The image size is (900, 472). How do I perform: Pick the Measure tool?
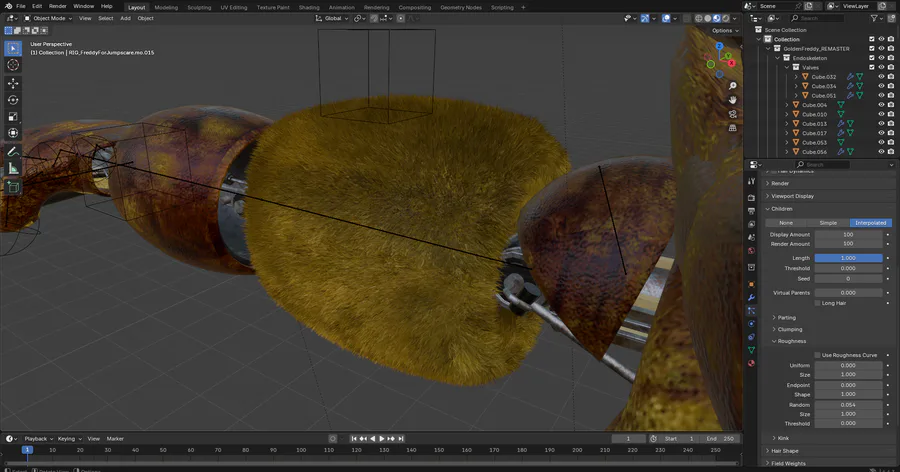pyautogui.click(x=13, y=169)
